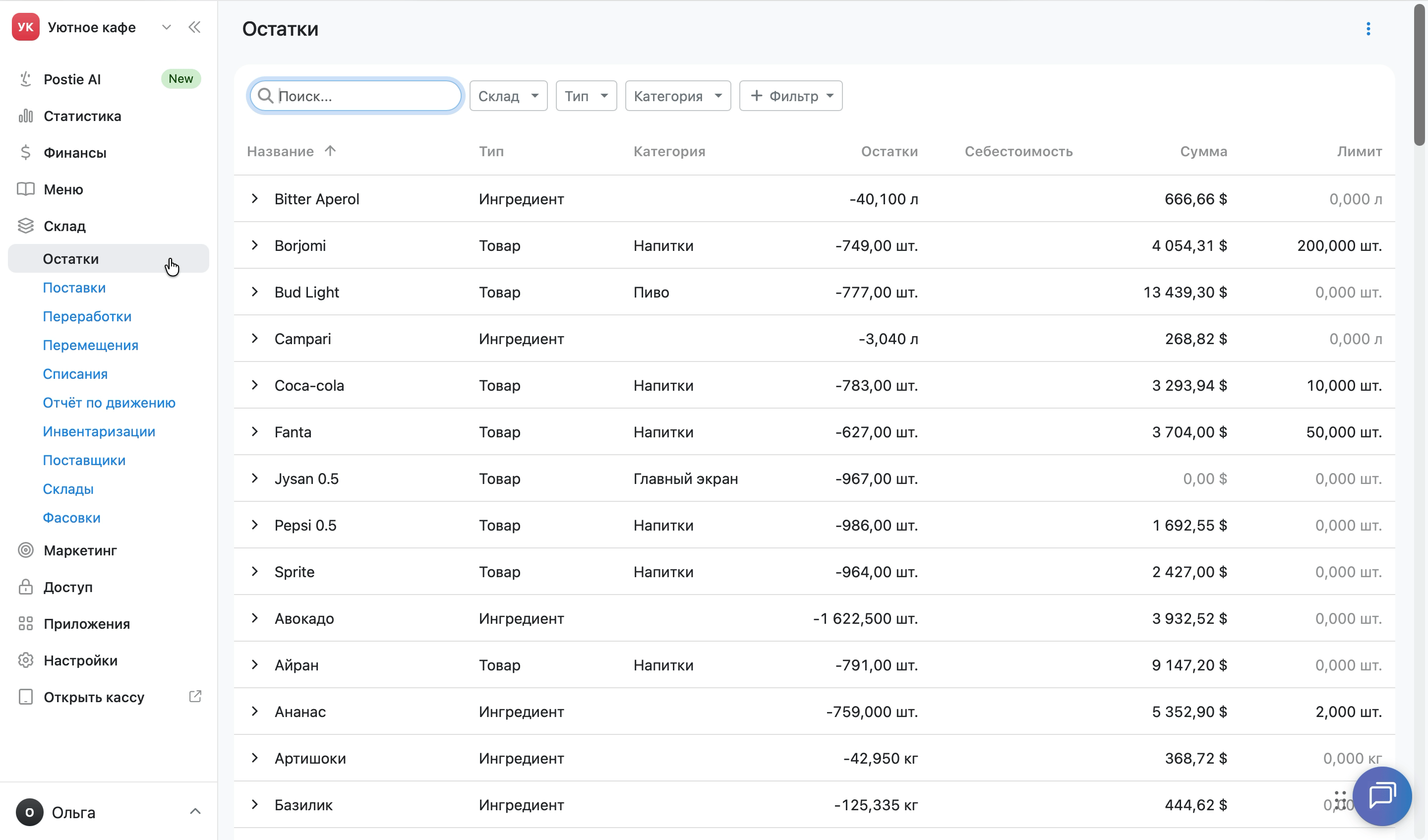Image resolution: width=1428 pixels, height=840 pixels.
Task: Expand the Coca-cola row
Action: click(x=255, y=385)
